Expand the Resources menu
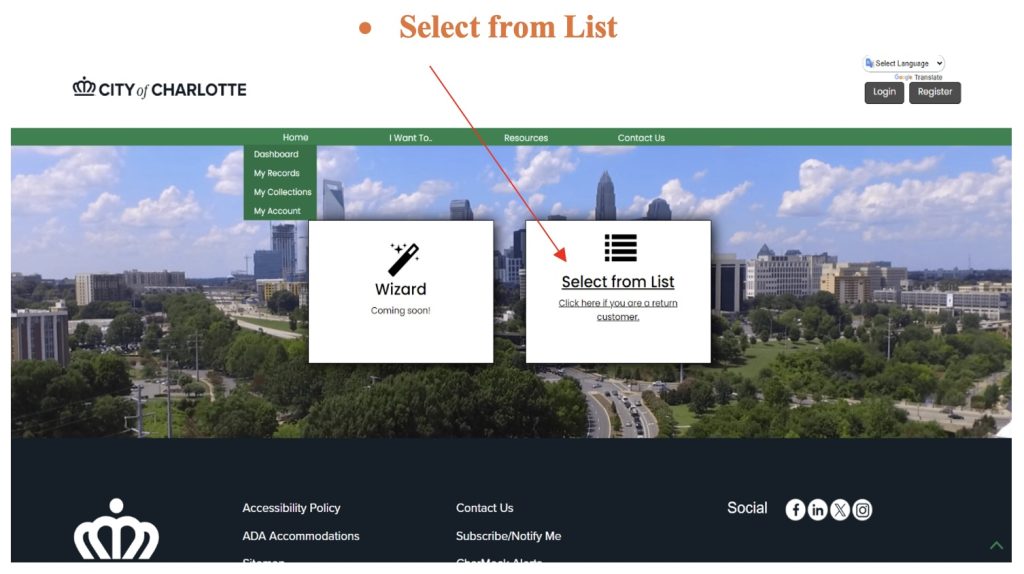Viewport: 1024px width, 574px height. [x=526, y=138]
